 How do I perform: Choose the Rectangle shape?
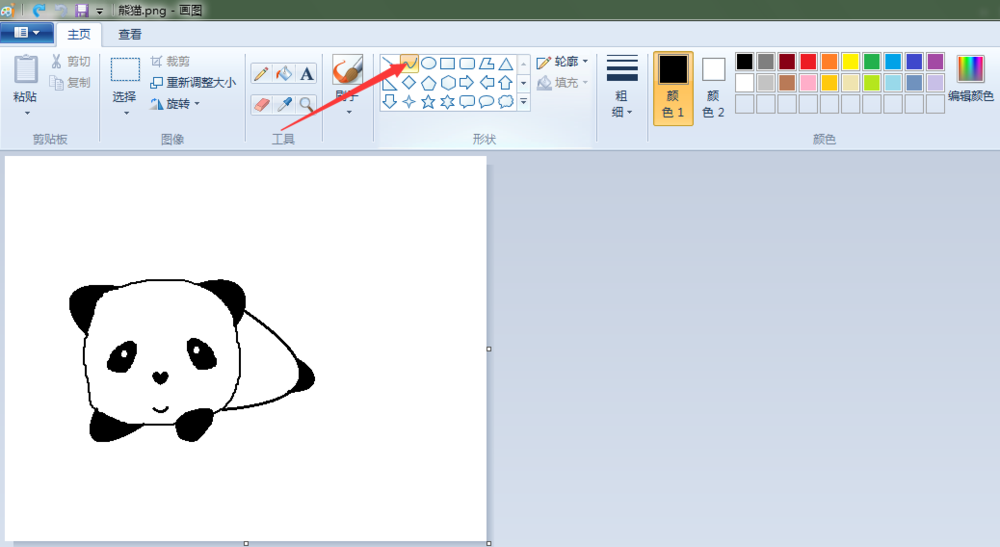point(448,63)
